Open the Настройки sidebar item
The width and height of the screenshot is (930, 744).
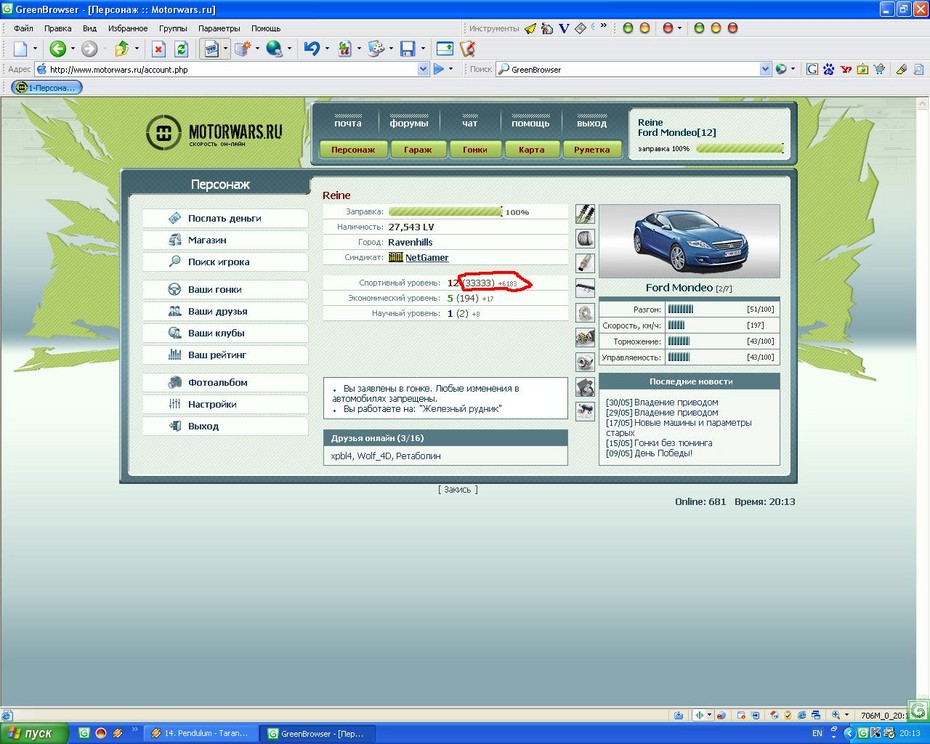click(x=225, y=405)
